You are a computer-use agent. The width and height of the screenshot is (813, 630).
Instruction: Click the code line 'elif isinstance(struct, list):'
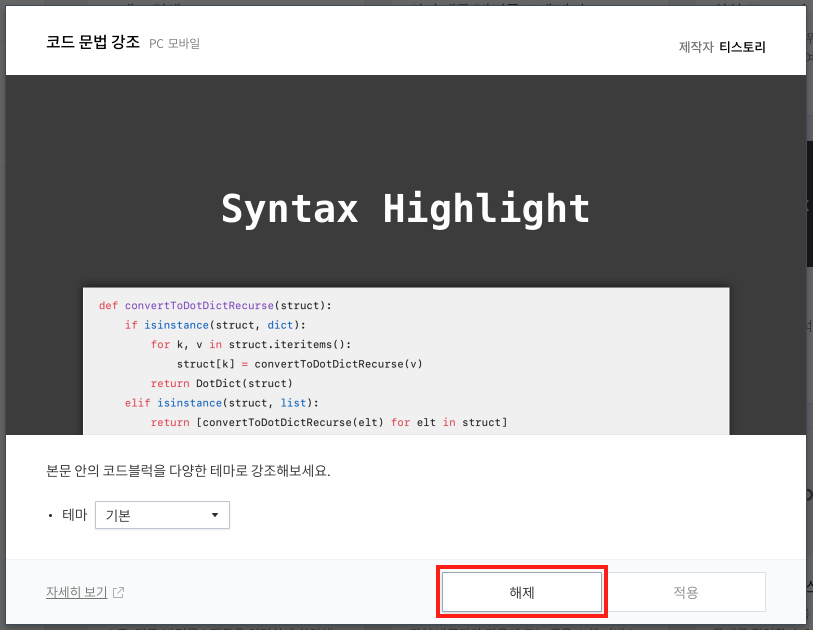coord(221,403)
